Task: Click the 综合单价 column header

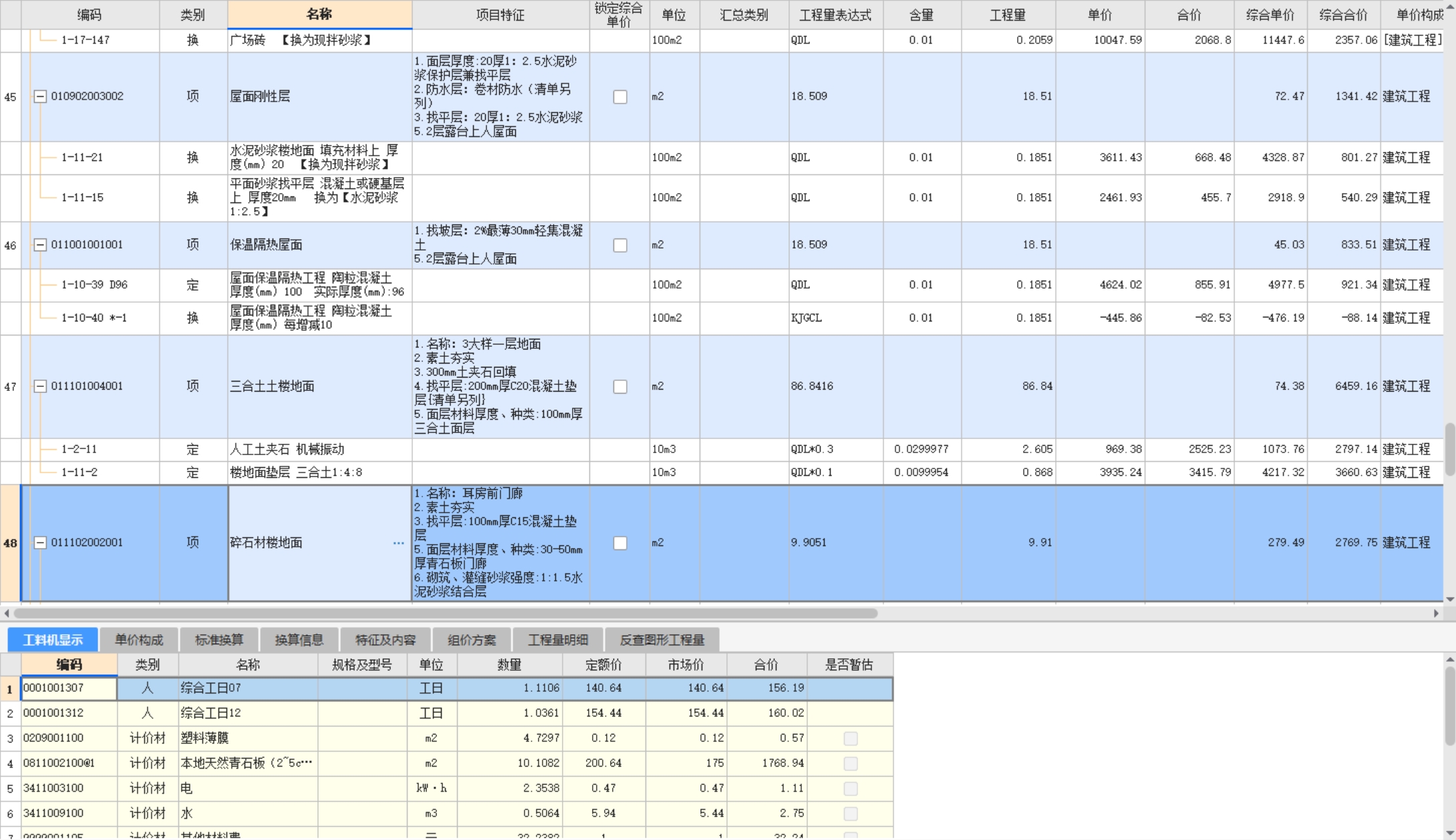Action: pyautogui.click(x=1270, y=15)
